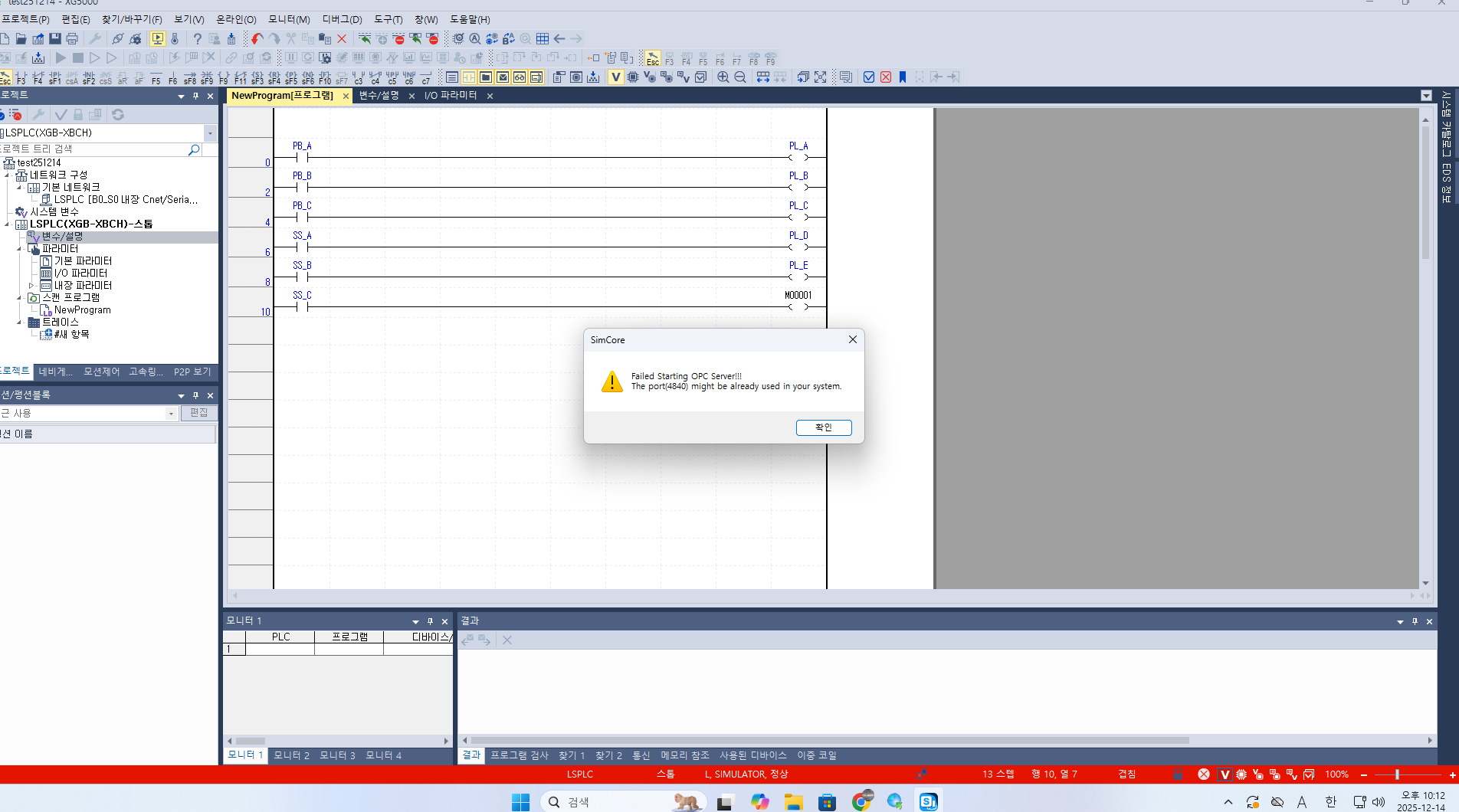Image resolution: width=1459 pixels, height=812 pixels.
Task: Click the Print icon in the toolbar
Action: [x=71, y=39]
